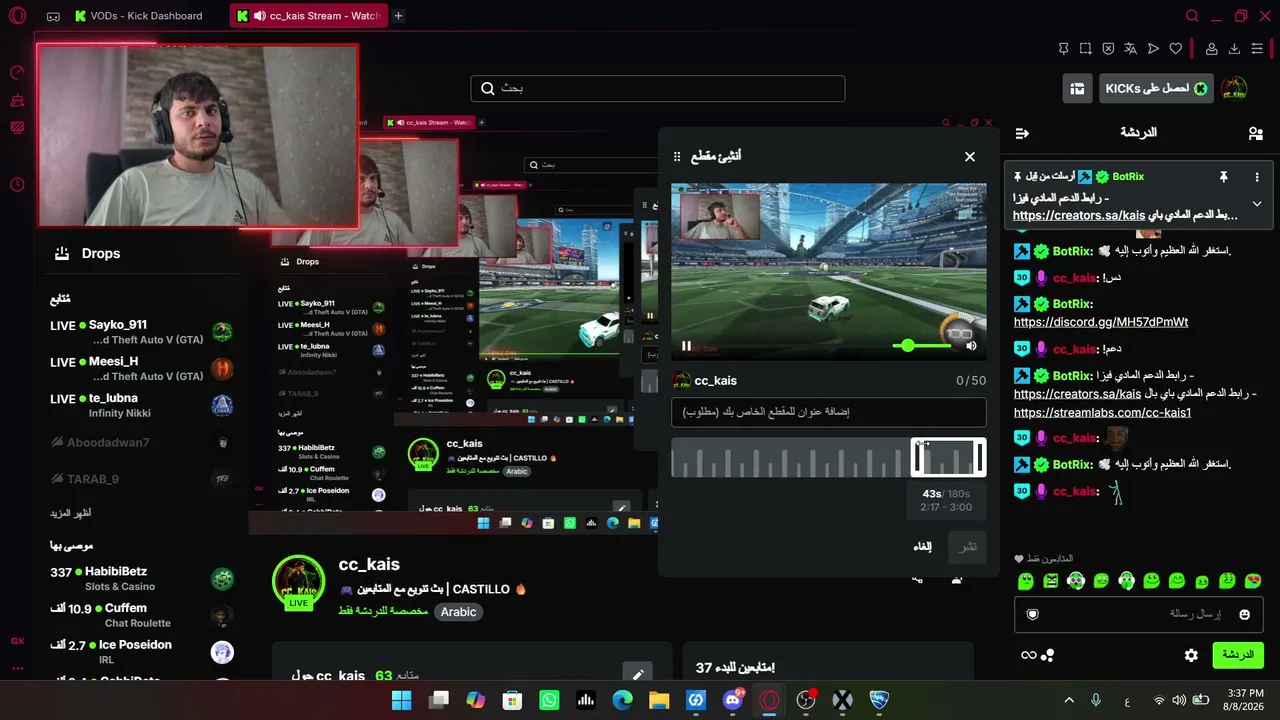Image resolution: width=1280 pixels, height=720 pixels.
Task: Open the ad blocker shield icon
Action: 1108,48
